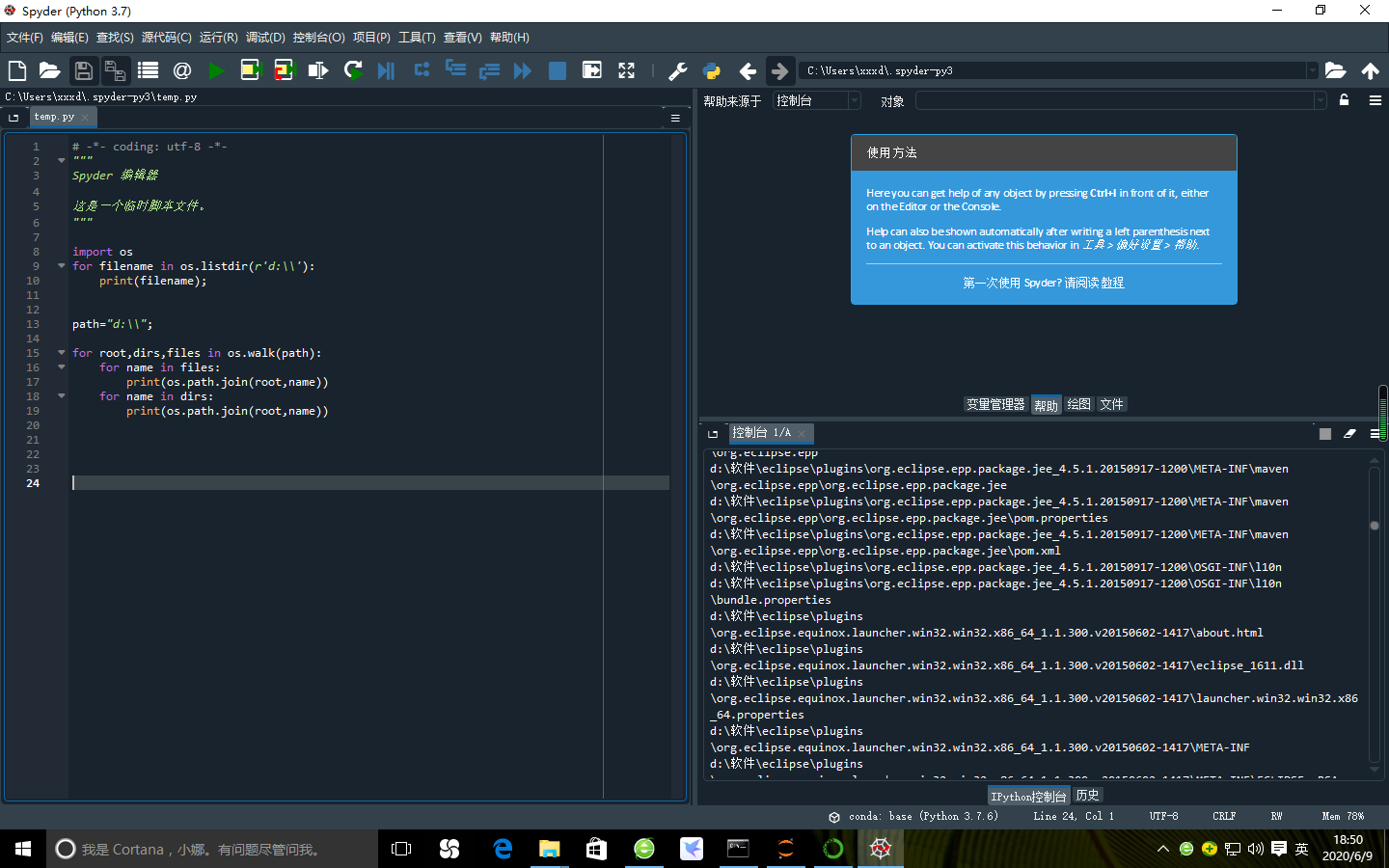Open Windows Start menu

tap(23, 849)
